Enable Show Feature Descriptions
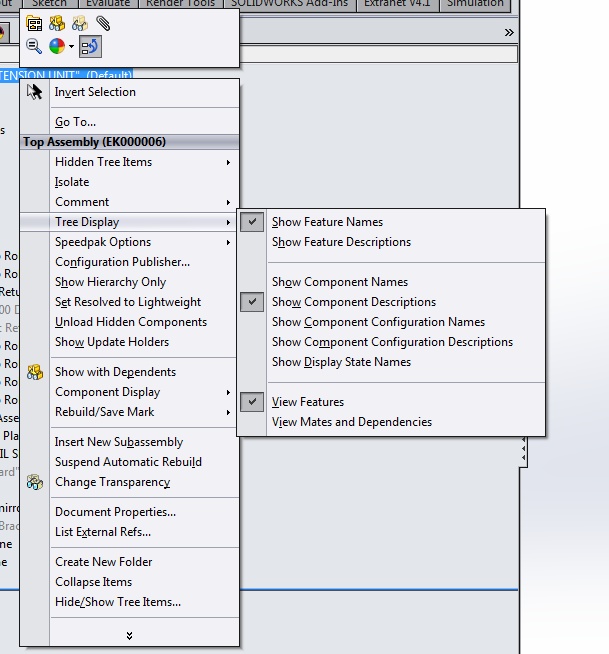This screenshot has height=654, width=609. tap(391, 242)
